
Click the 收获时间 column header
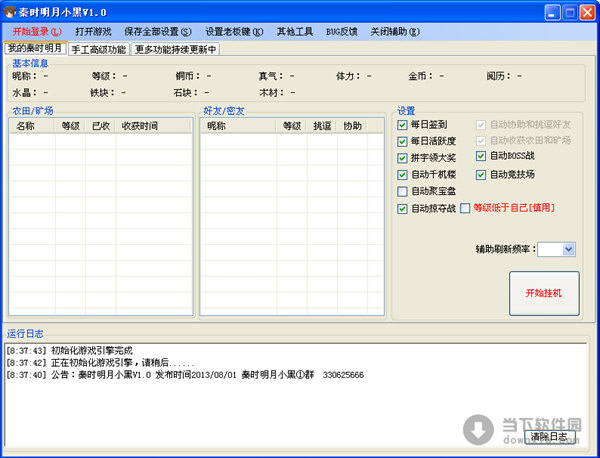pyautogui.click(x=139, y=127)
